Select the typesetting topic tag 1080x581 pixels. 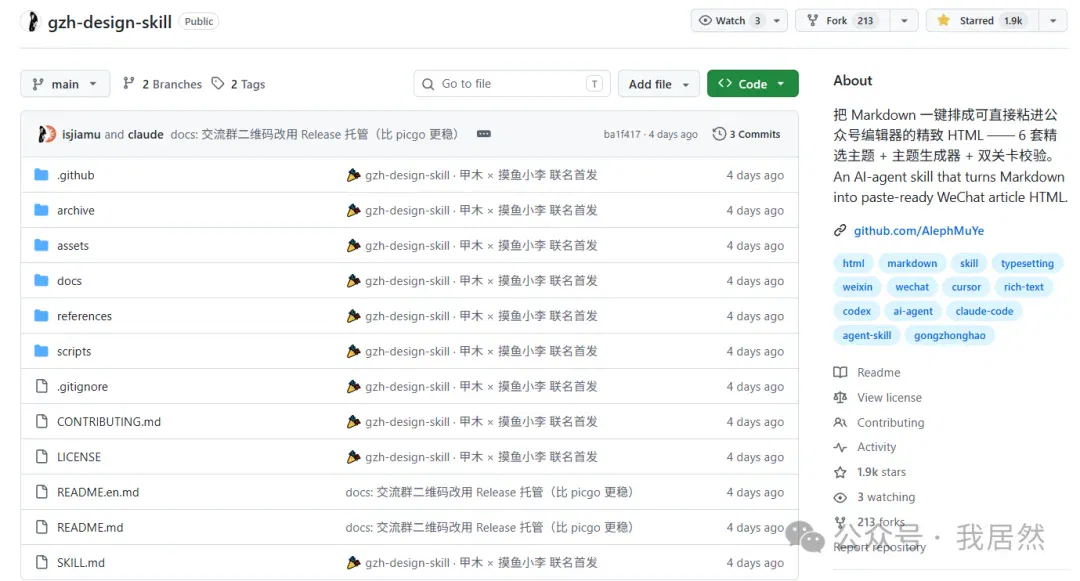point(1027,263)
